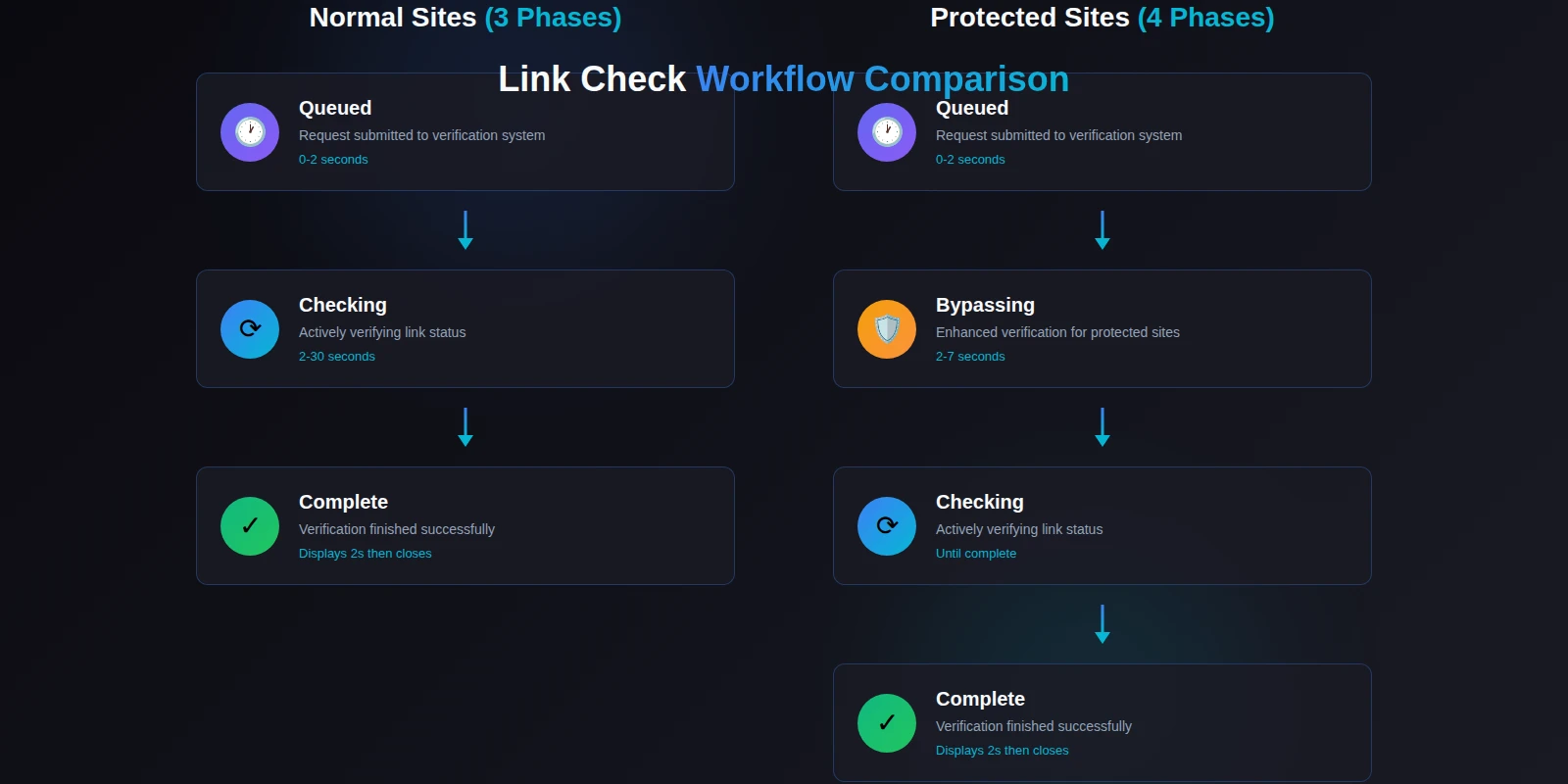Select the refresh icon in Protected Sites Checking card
Screen dimensions: 1568x784
[887, 526]
